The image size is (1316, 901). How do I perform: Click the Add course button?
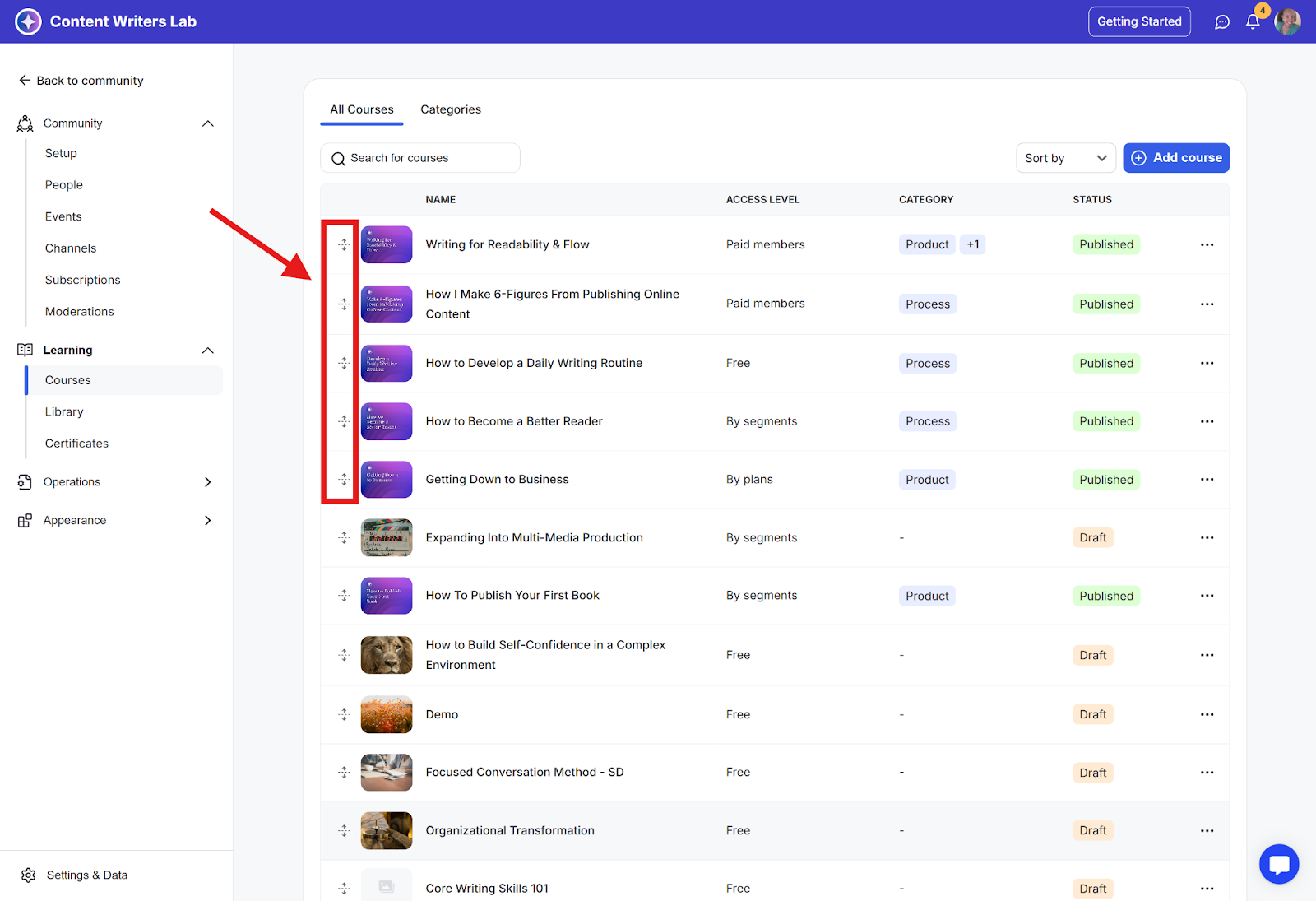[1175, 158]
